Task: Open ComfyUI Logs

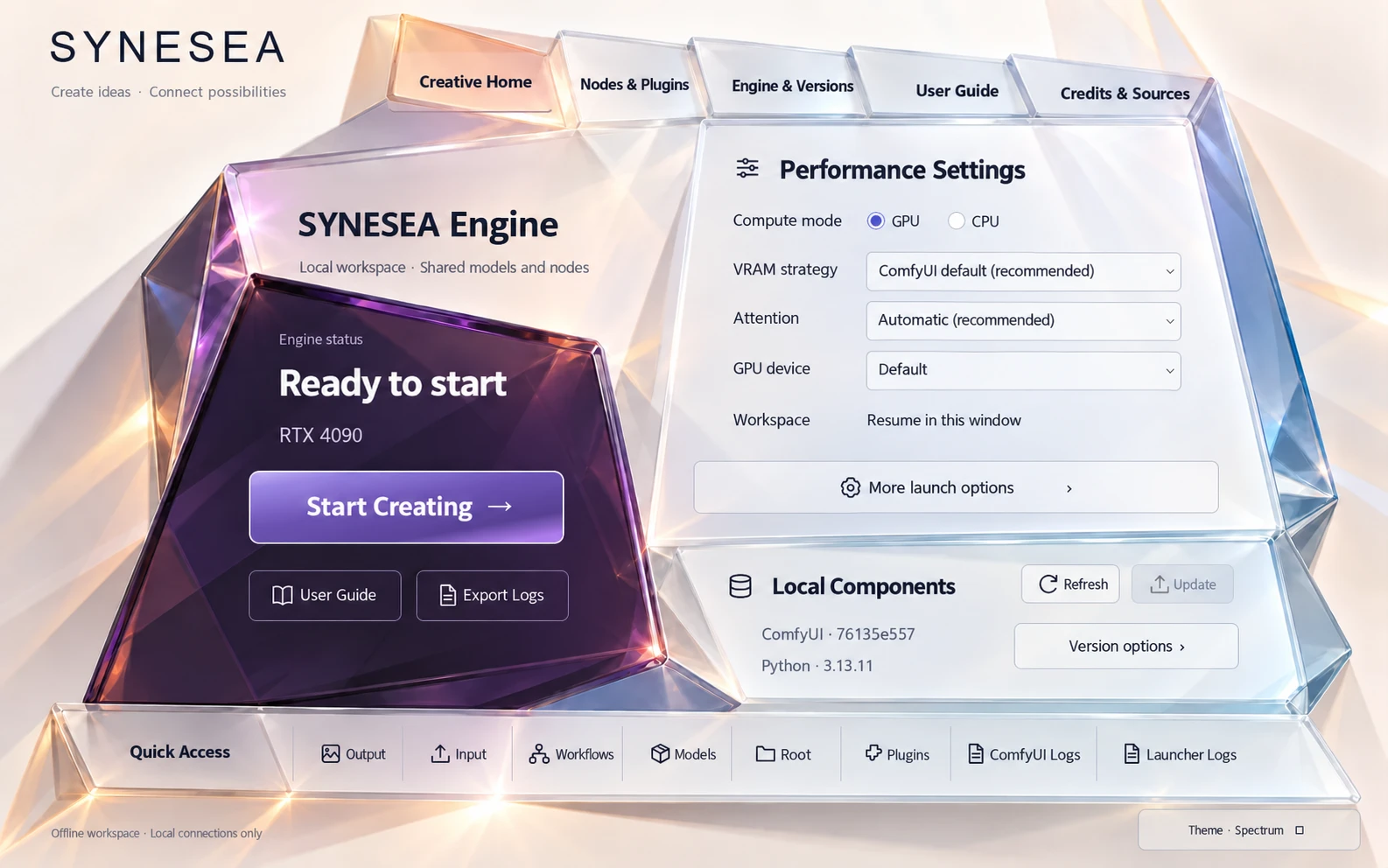Action: (x=1024, y=753)
